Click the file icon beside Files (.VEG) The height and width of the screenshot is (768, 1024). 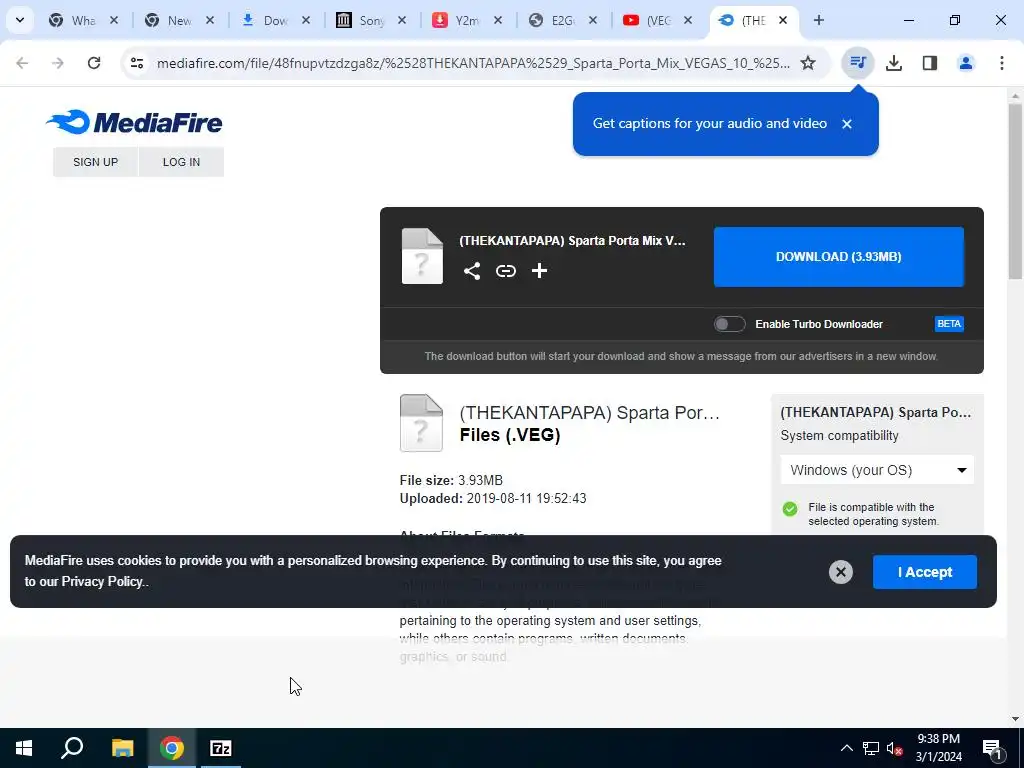point(421,423)
